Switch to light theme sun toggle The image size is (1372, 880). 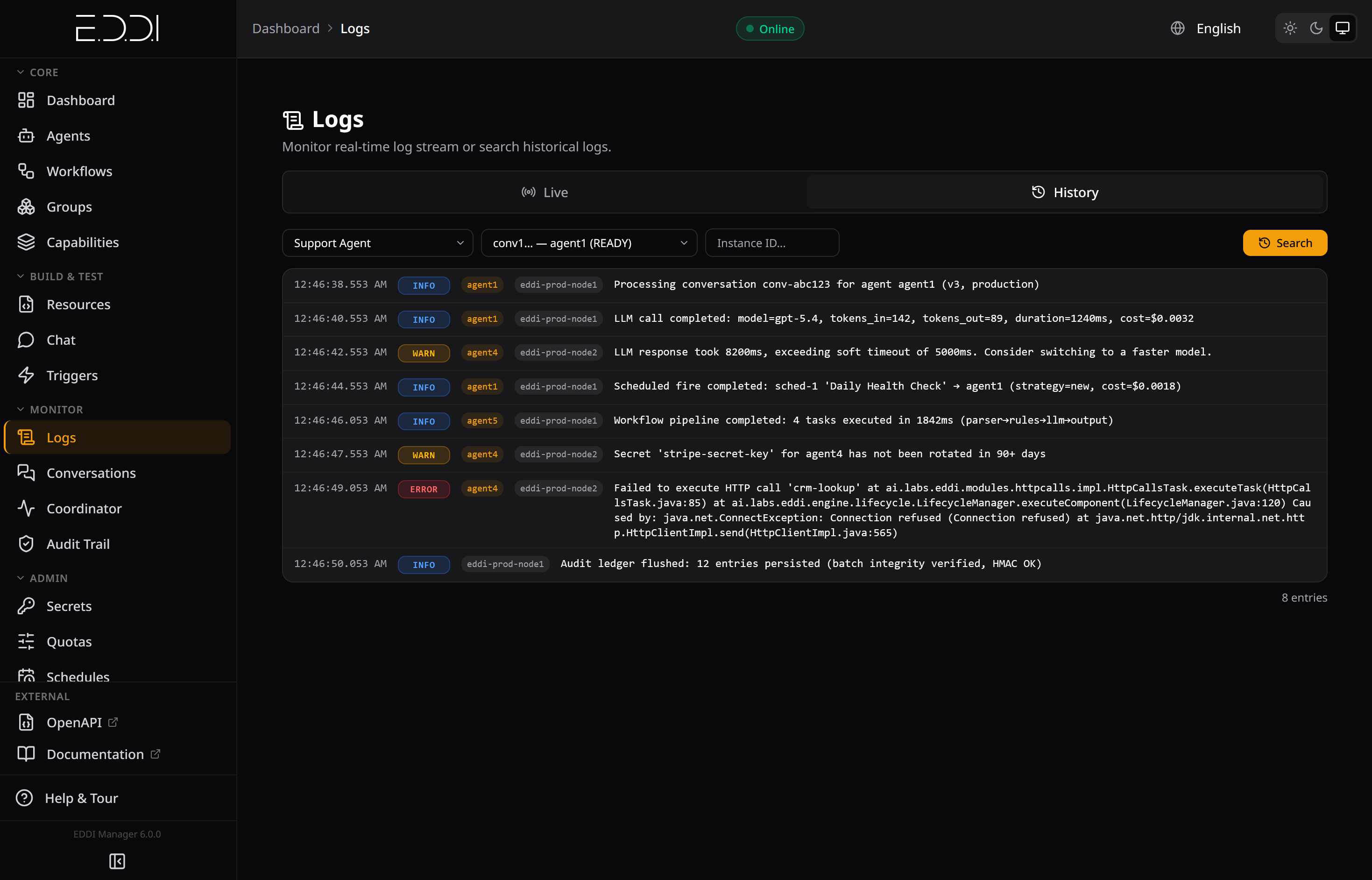pyautogui.click(x=1290, y=28)
